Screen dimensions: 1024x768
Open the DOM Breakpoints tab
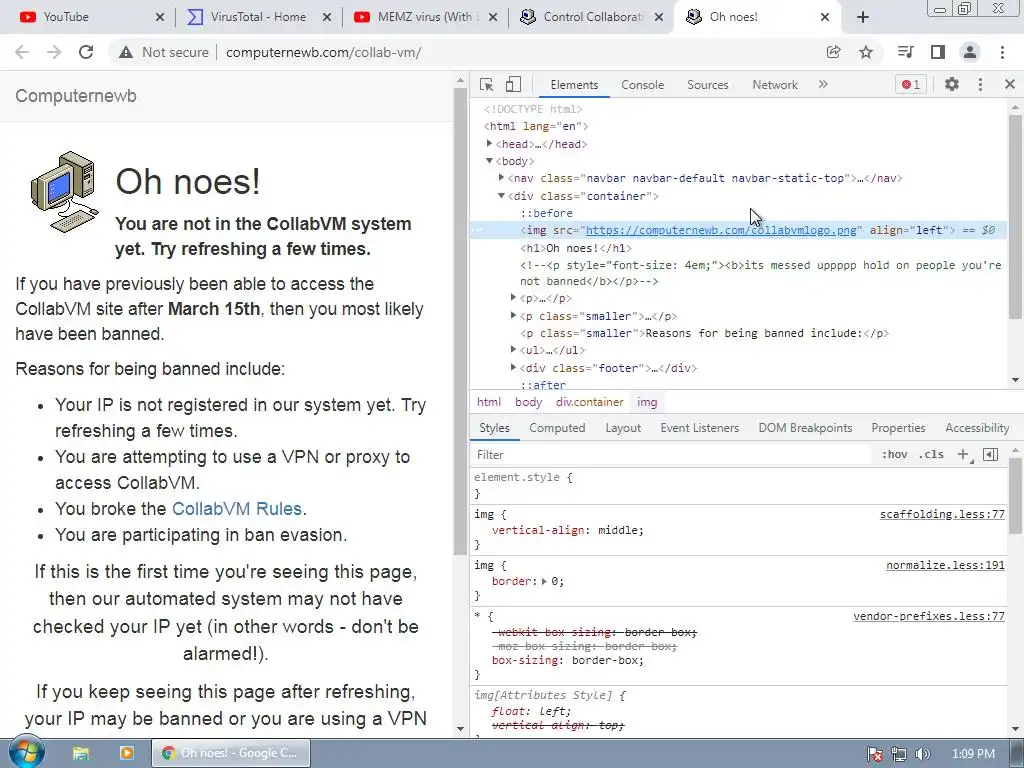coord(805,428)
